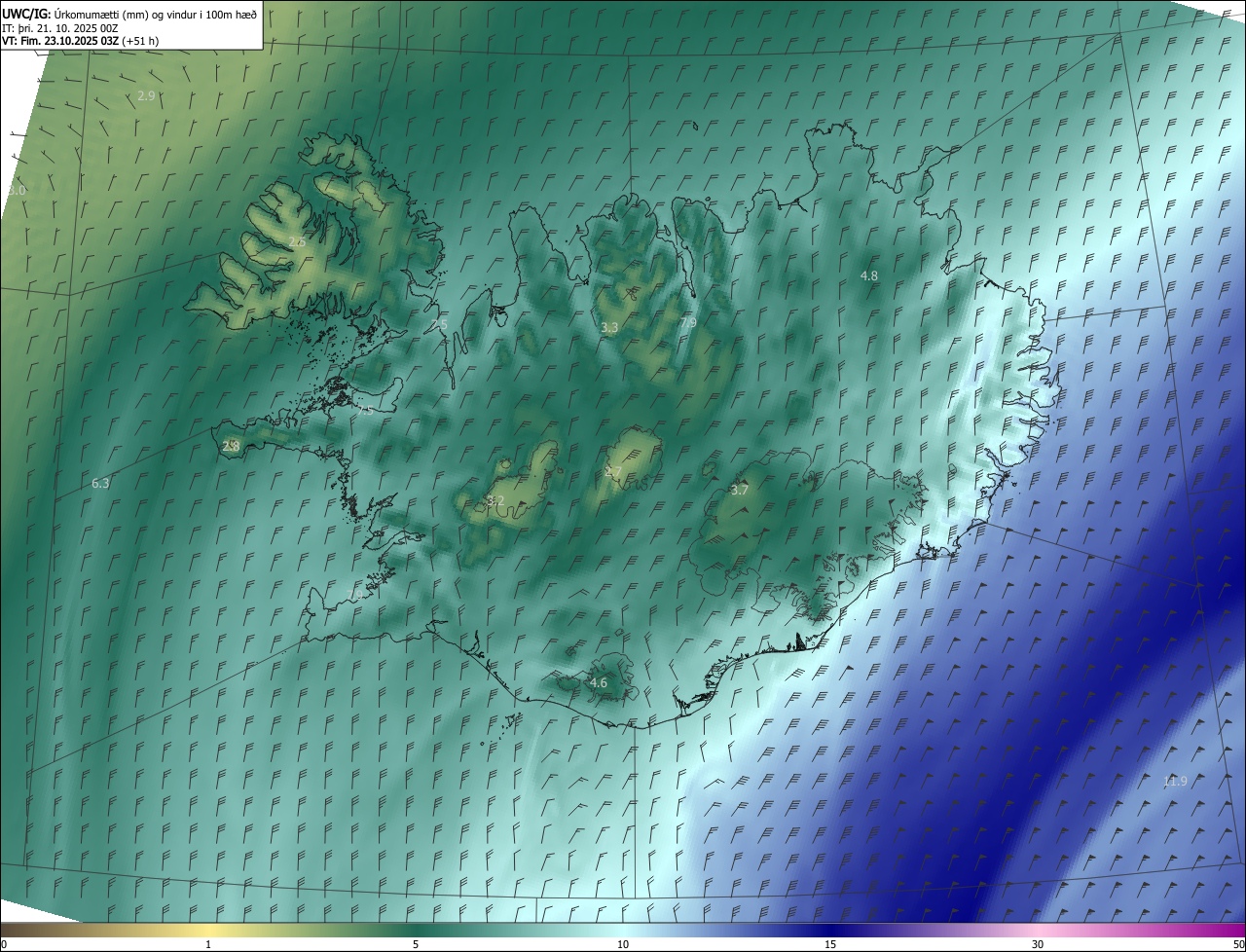Click the 4.6 value label
1246x952 pixels.
(599, 683)
